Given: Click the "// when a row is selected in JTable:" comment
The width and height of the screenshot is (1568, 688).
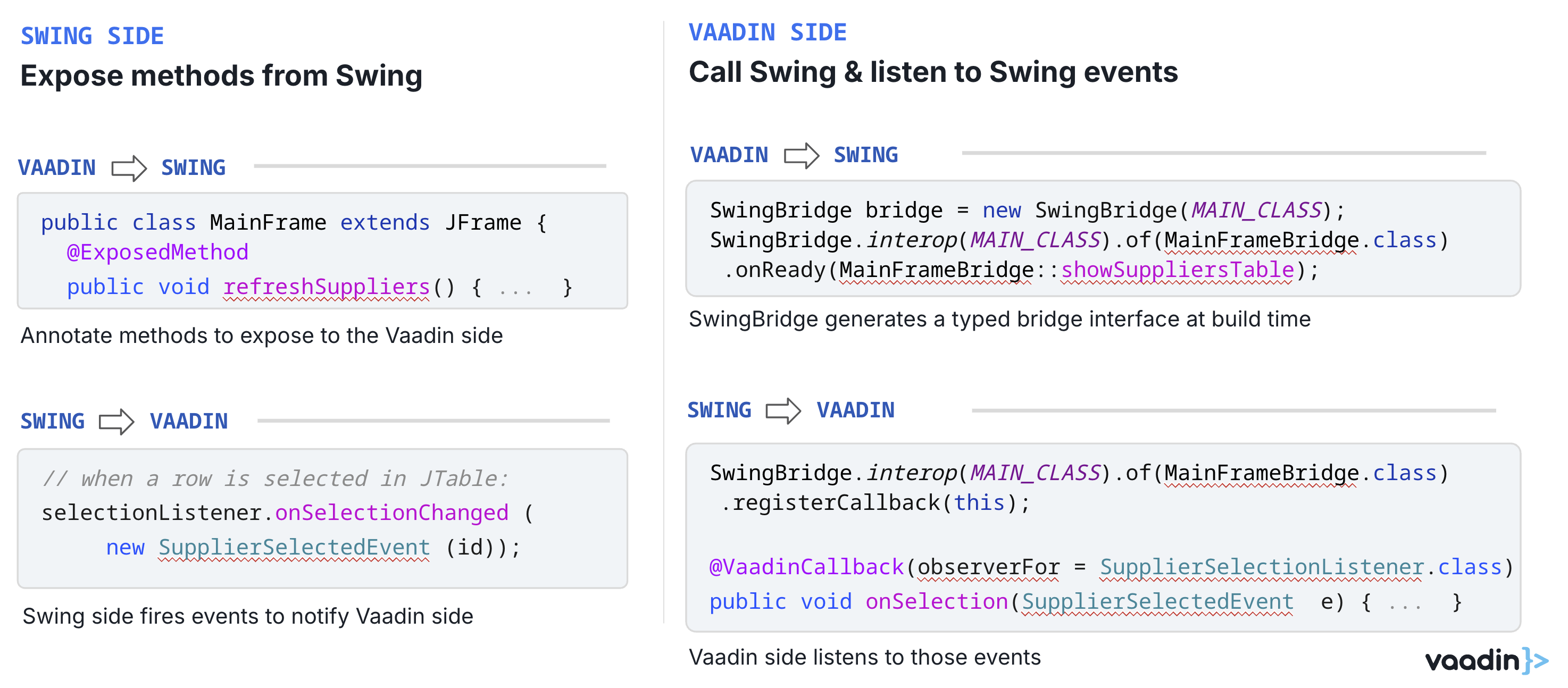Looking at the screenshot, I should click(x=275, y=478).
